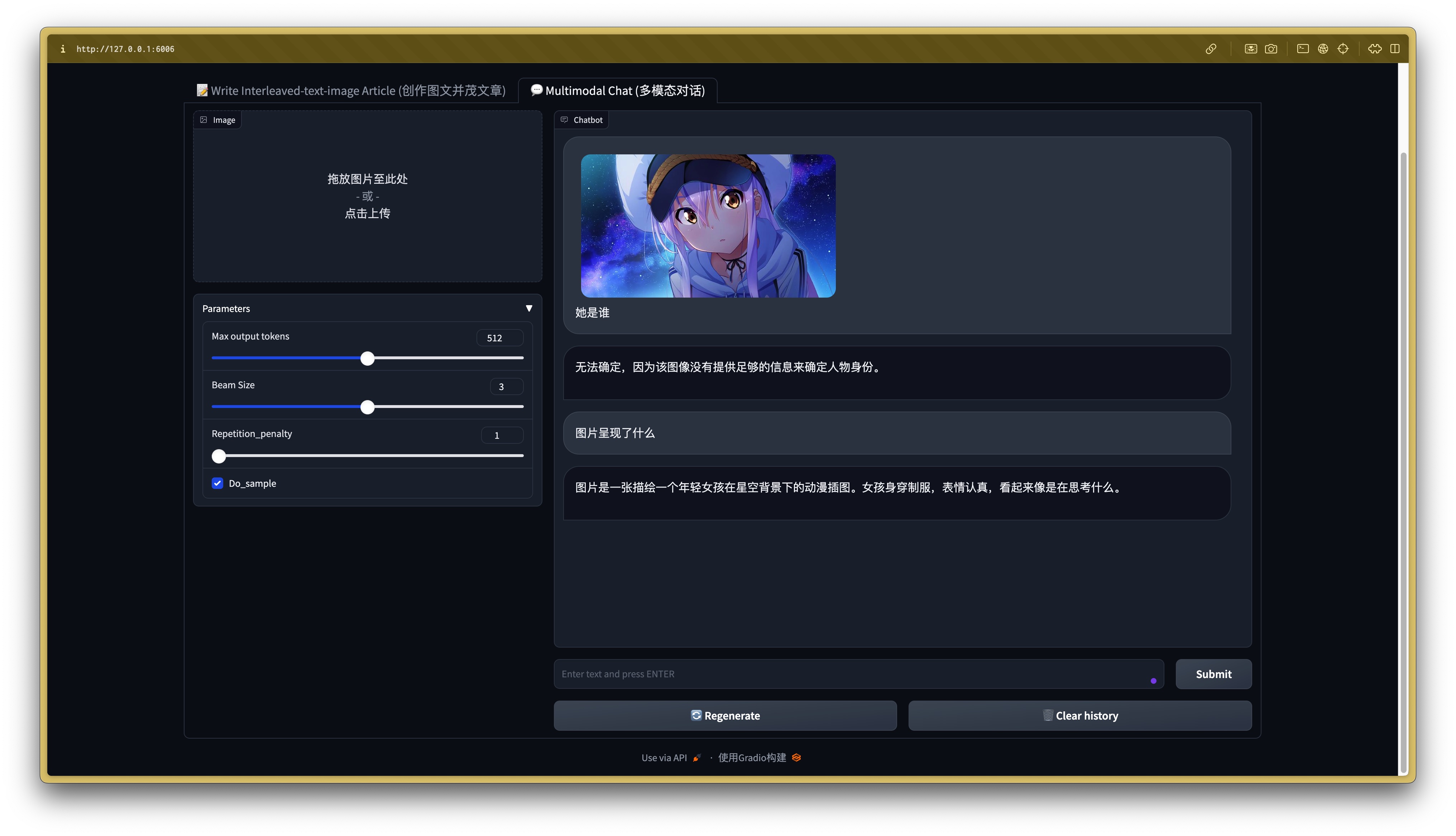Click the crosshair element picker icon

(1343, 49)
